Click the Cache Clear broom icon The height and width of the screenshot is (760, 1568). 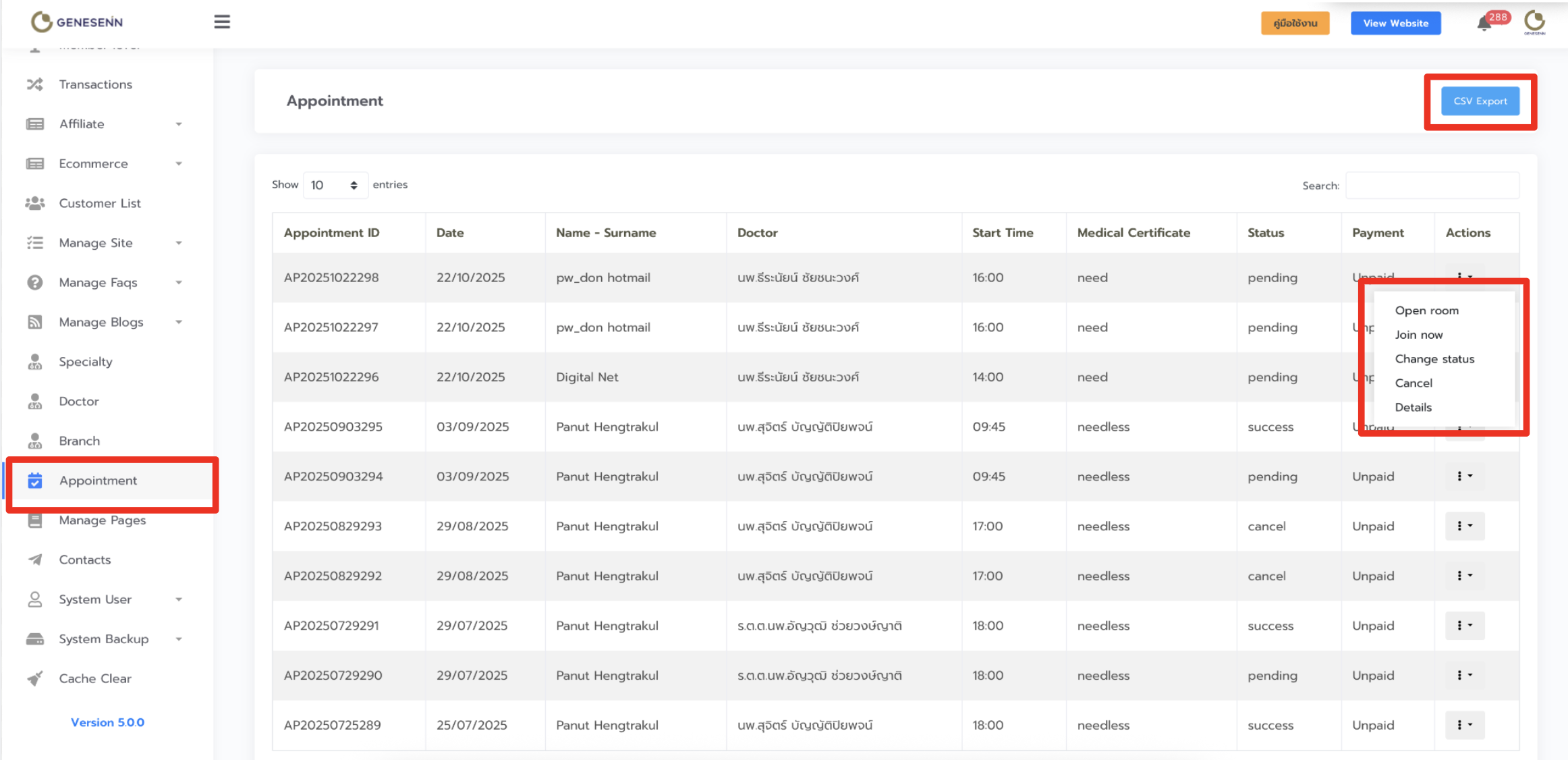point(35,678)
